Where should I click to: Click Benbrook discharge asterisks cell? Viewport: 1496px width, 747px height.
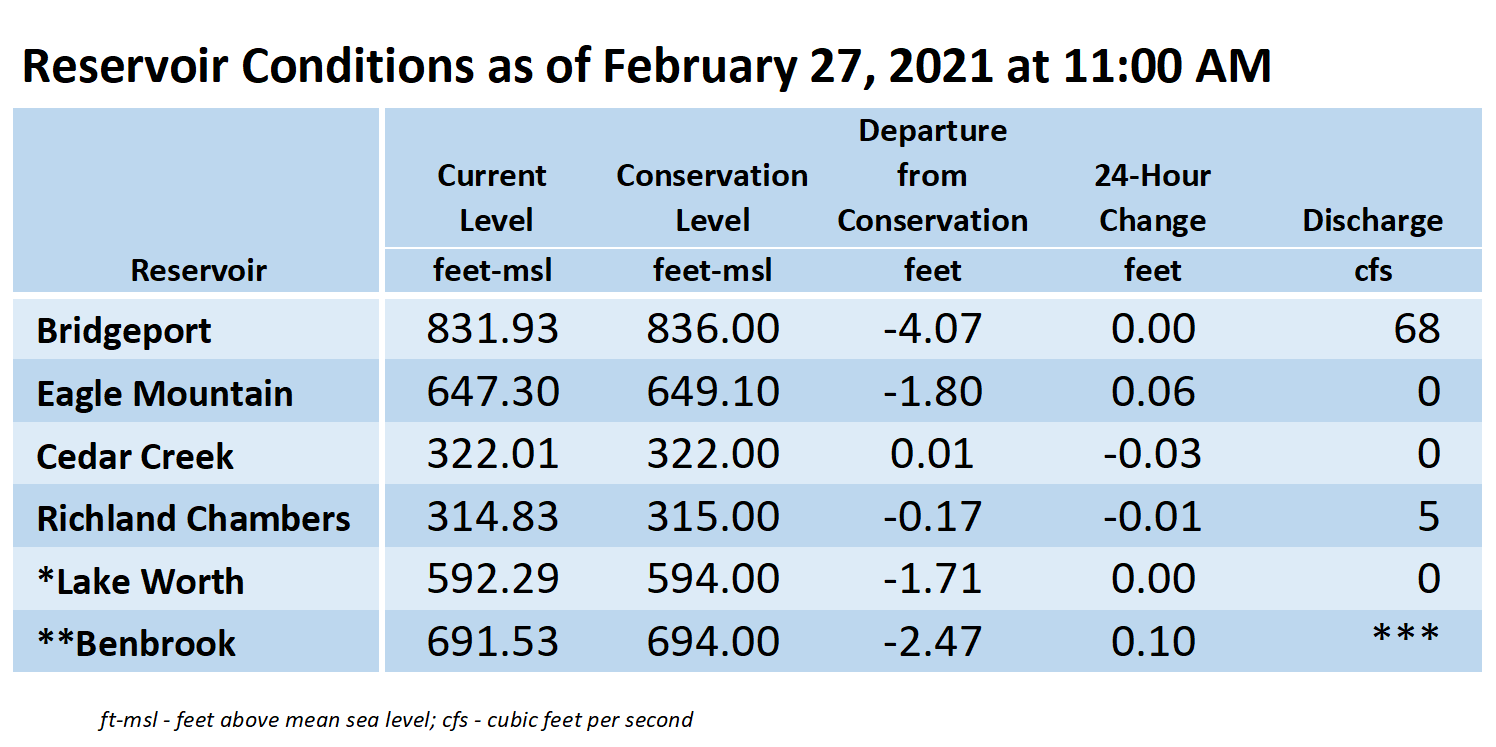[x=1406, y=636]
